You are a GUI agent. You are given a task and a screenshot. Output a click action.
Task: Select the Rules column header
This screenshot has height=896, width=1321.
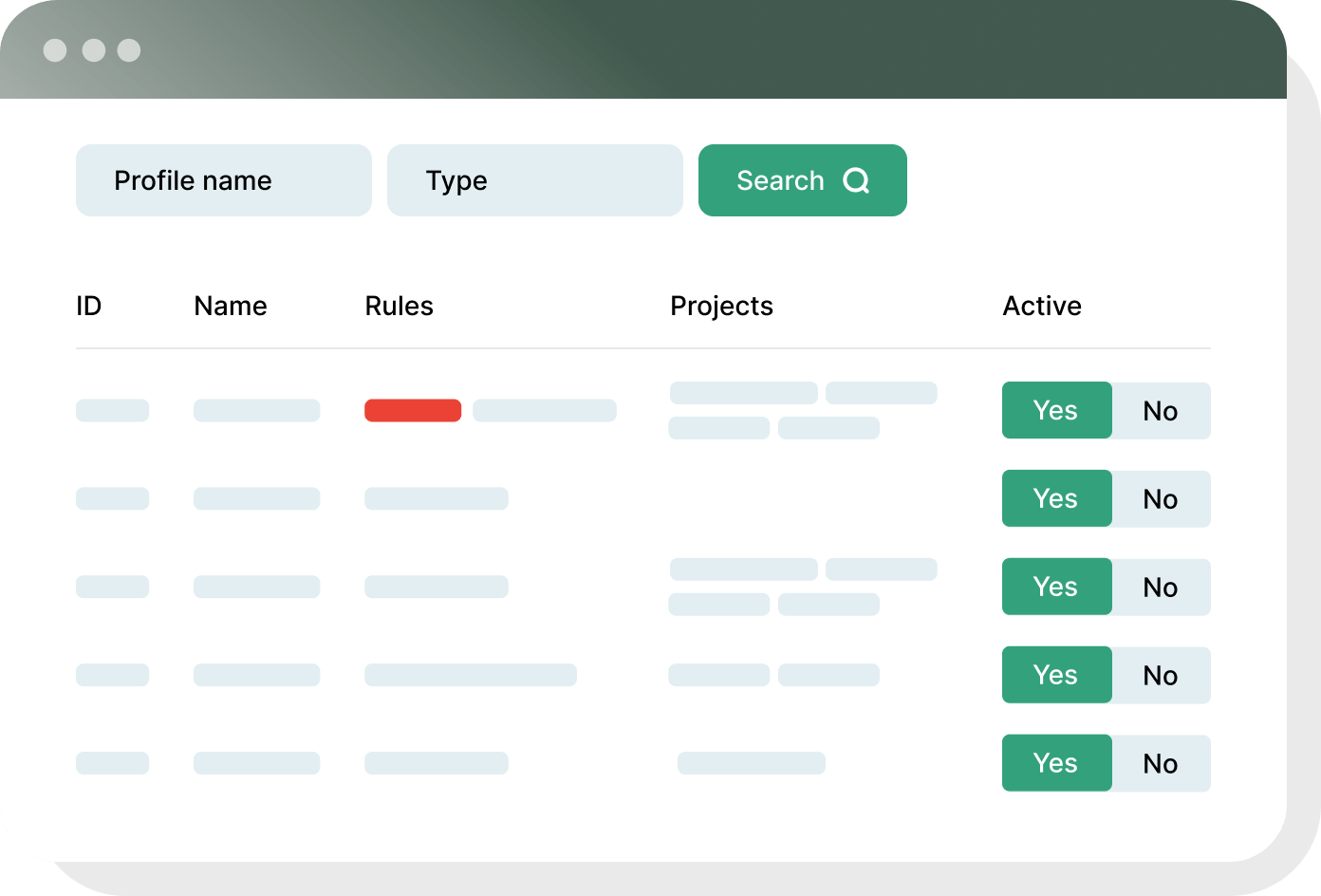tap(400, 306)
